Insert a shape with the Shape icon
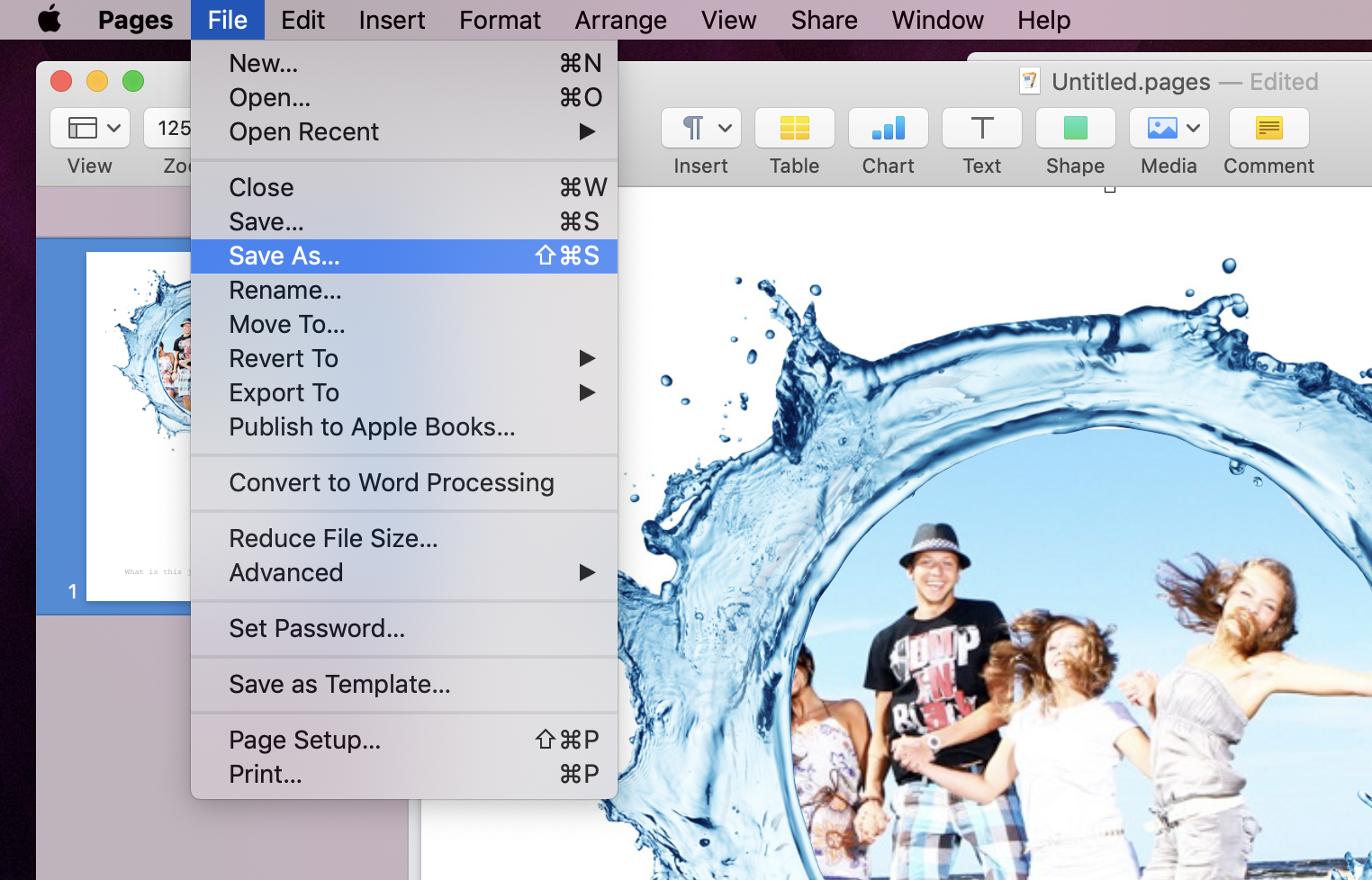The width and height of the screenshot is (1372, 880). tap(1076, 128)
